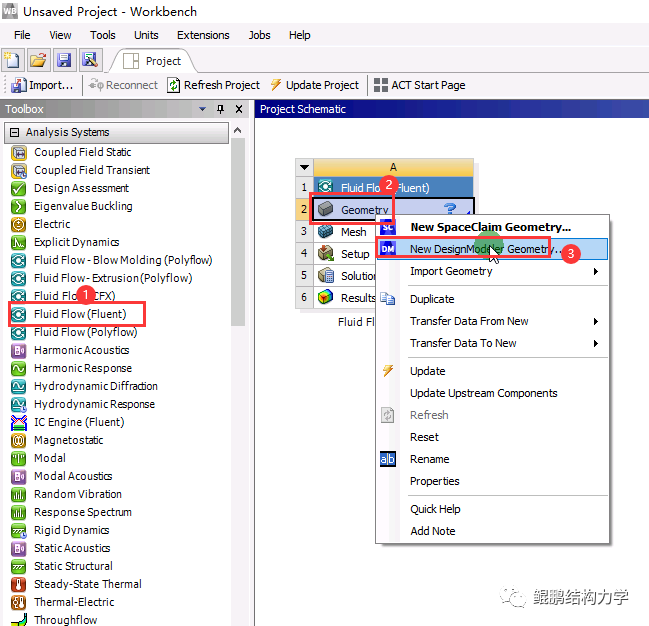The width and height of the screenshot is (649, 626).
Task: Click the Eigenvalue Buckling icon
Action: coord(19,207)
